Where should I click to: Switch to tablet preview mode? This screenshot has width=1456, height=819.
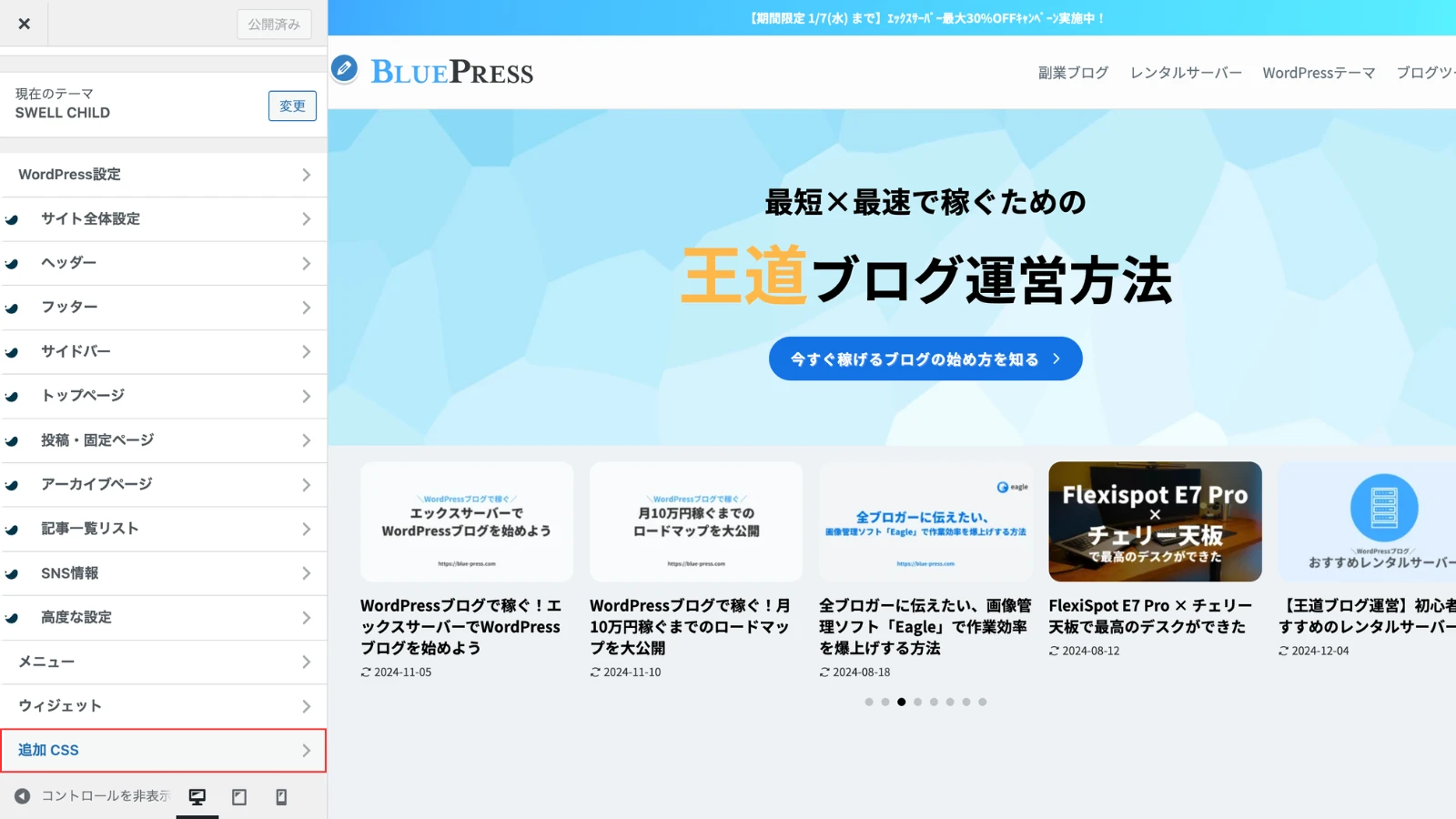pos(239,797)
